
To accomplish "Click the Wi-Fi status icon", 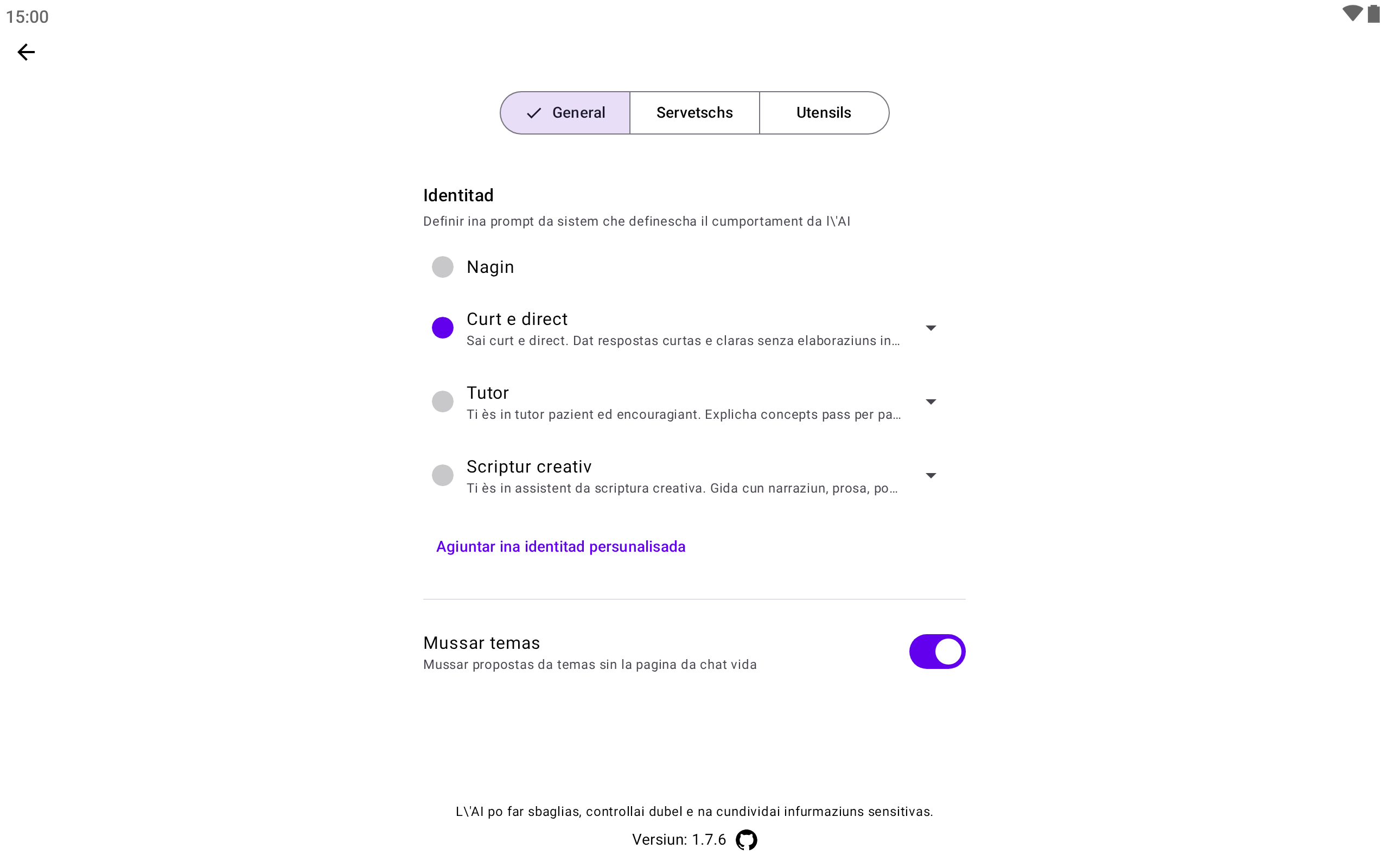I will pyautogui.click(x=1352, y=14).
